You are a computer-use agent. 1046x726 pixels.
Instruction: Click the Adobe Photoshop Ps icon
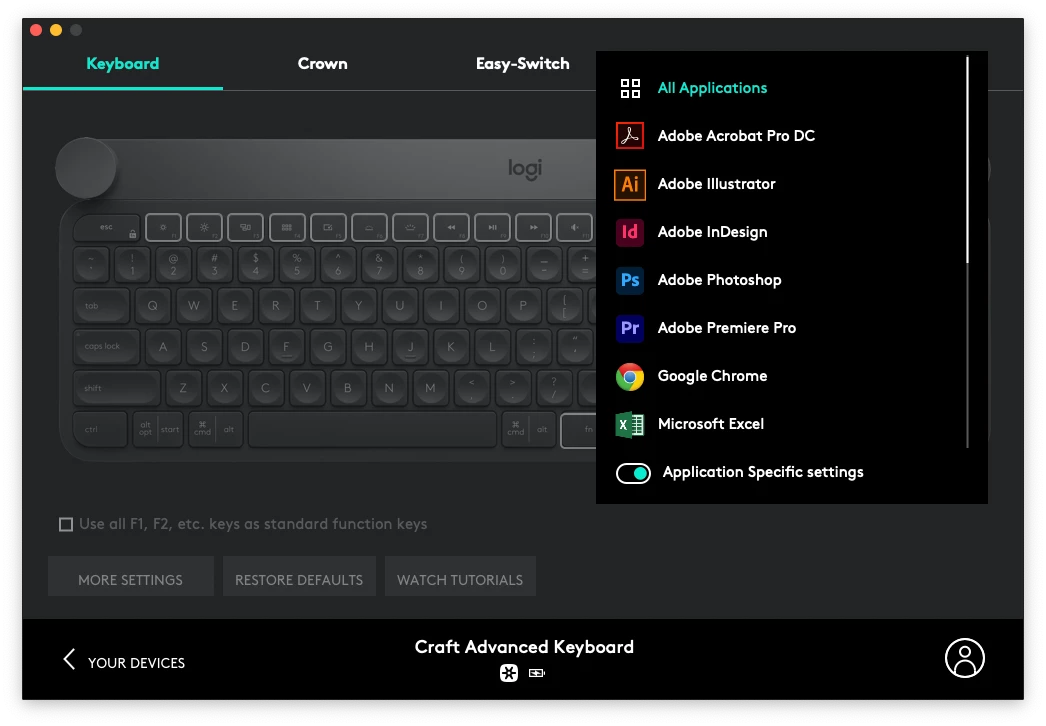pos(630,280)
